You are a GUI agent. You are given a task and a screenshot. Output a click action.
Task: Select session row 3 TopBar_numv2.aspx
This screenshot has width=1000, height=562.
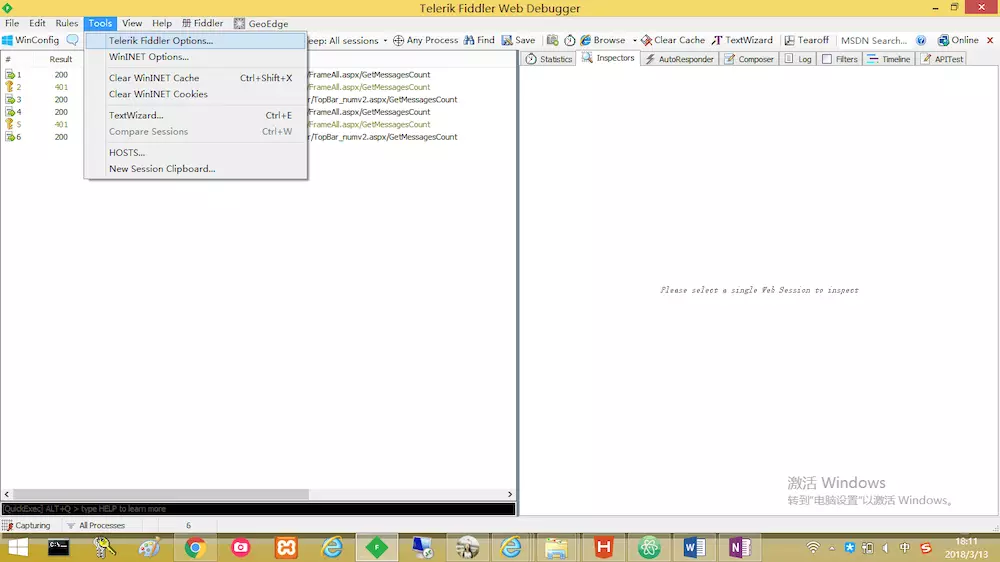click(x=258, y=100)
